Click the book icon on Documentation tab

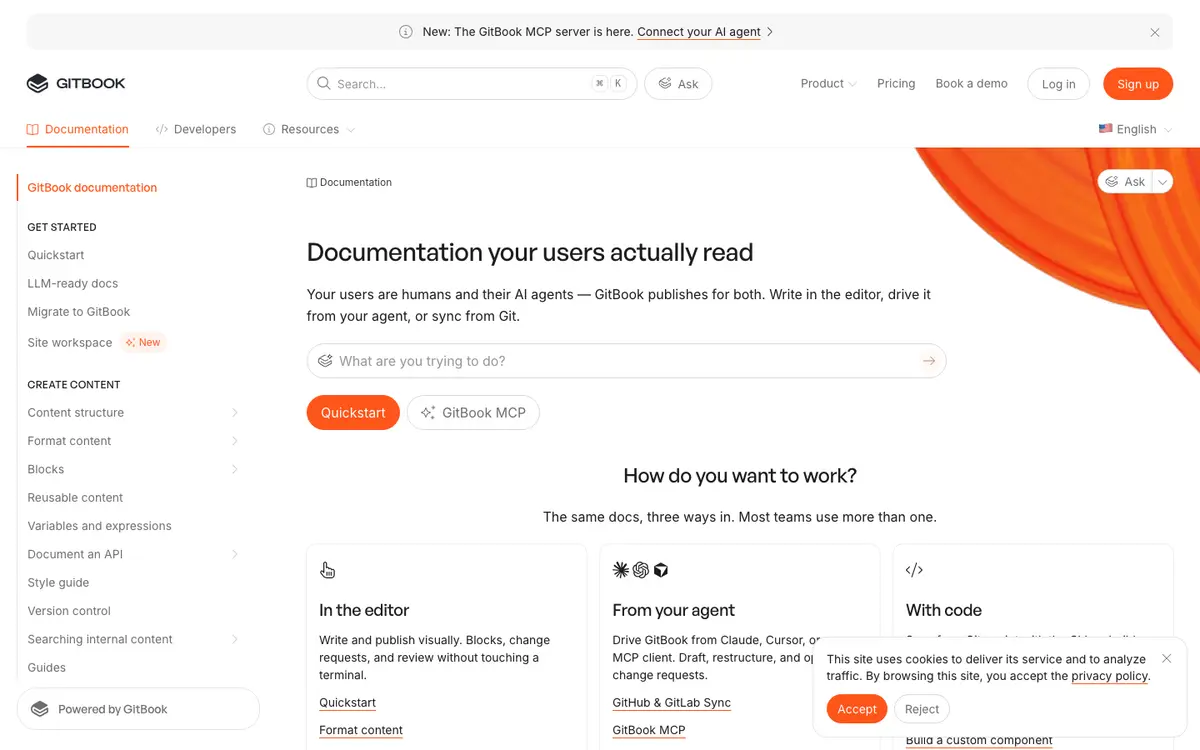[33, 129]
